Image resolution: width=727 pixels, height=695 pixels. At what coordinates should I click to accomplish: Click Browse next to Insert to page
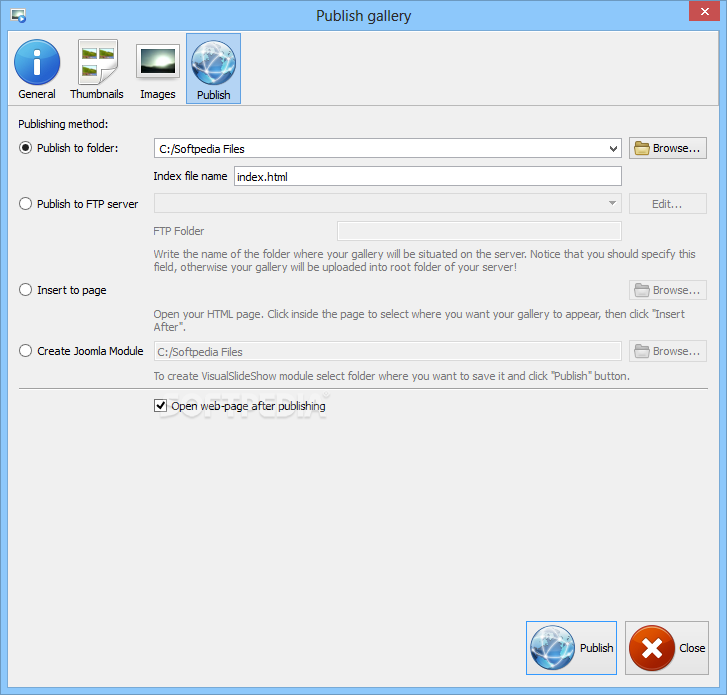668,290
